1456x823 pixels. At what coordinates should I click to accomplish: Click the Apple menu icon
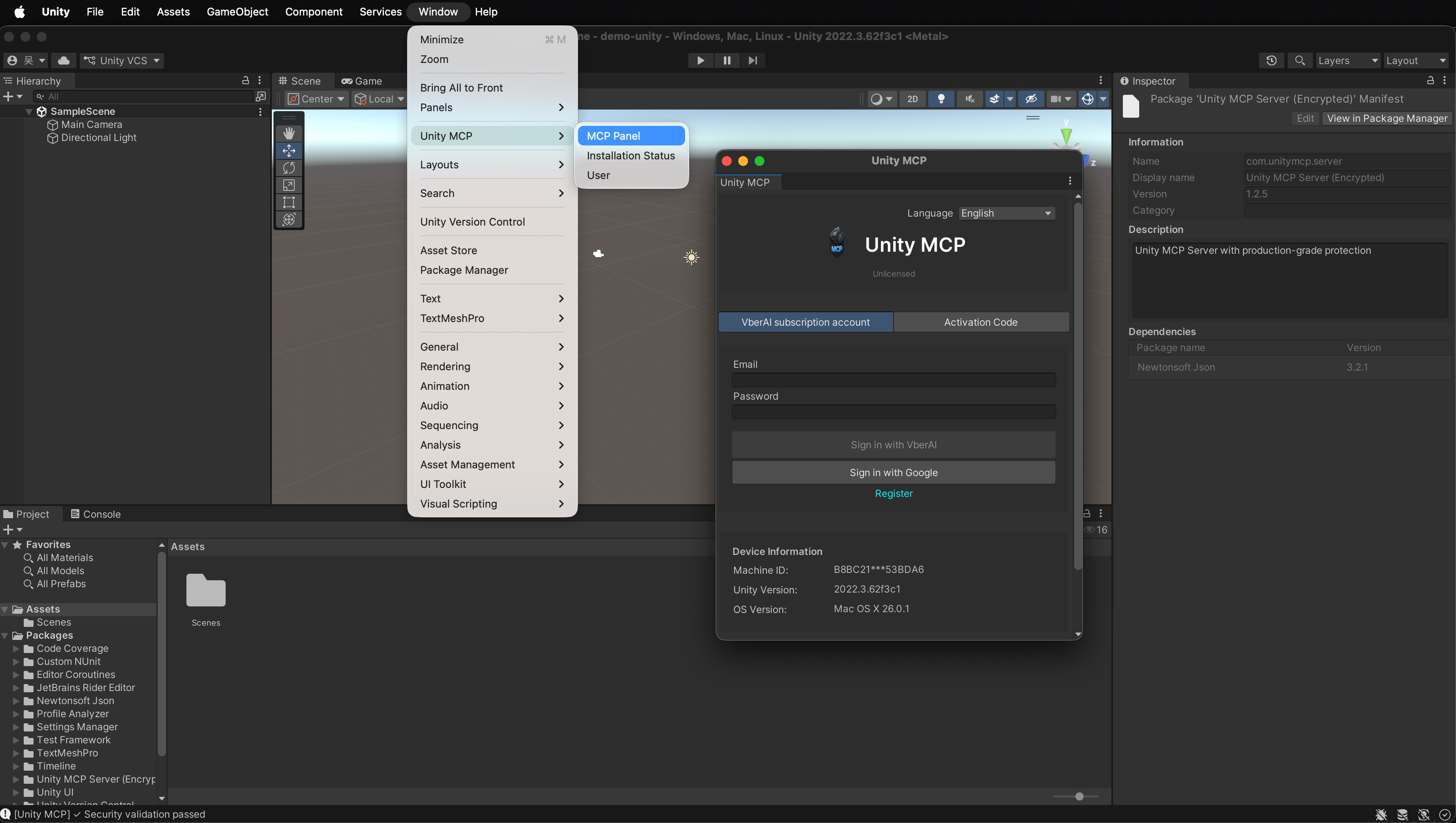[19, 12]
